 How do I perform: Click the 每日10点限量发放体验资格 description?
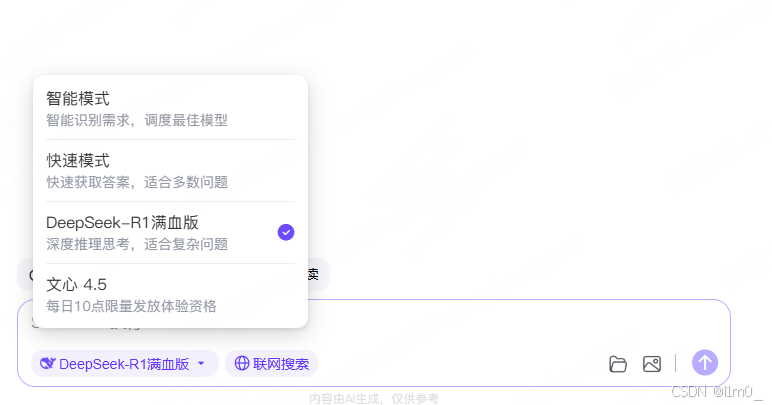tap(131, 306)
